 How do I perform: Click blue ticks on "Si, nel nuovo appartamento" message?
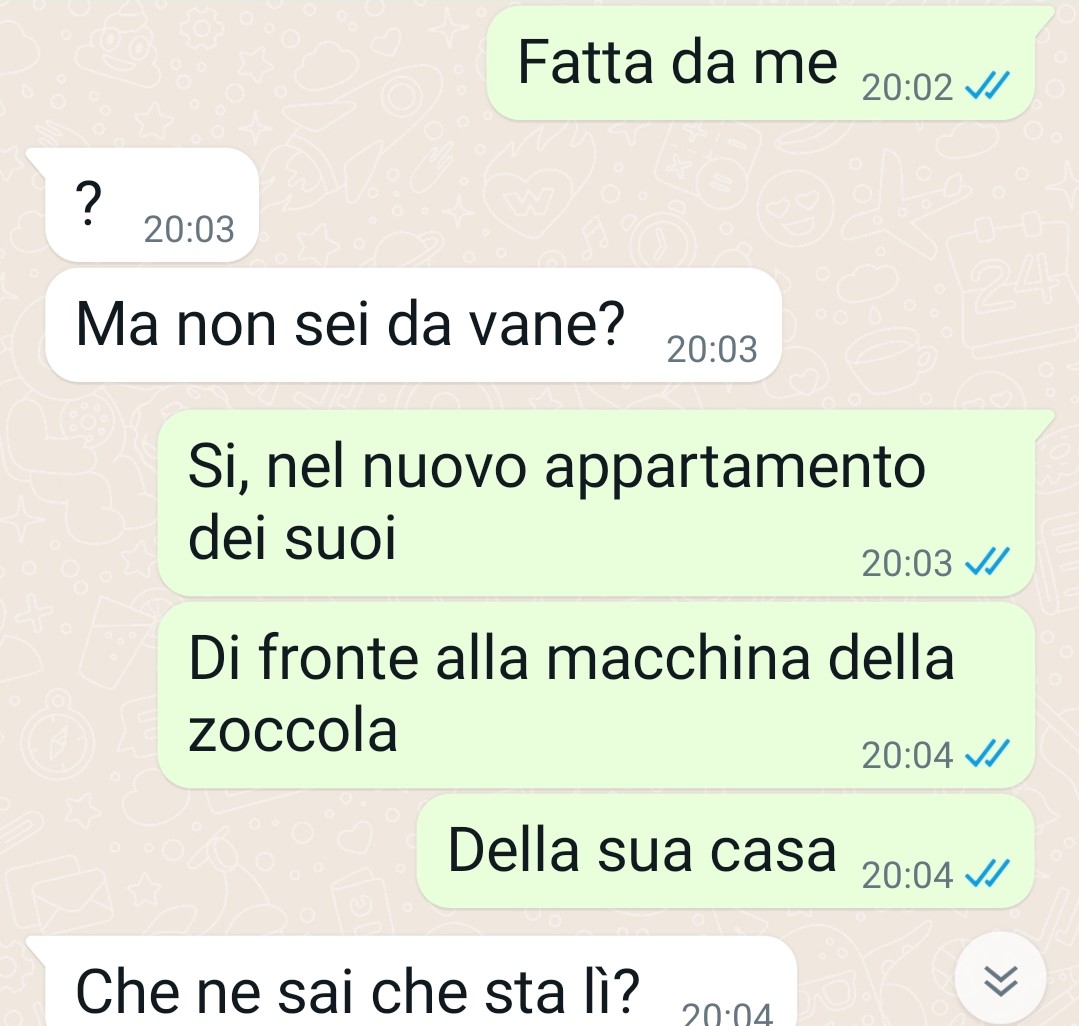tap(987, 562)
